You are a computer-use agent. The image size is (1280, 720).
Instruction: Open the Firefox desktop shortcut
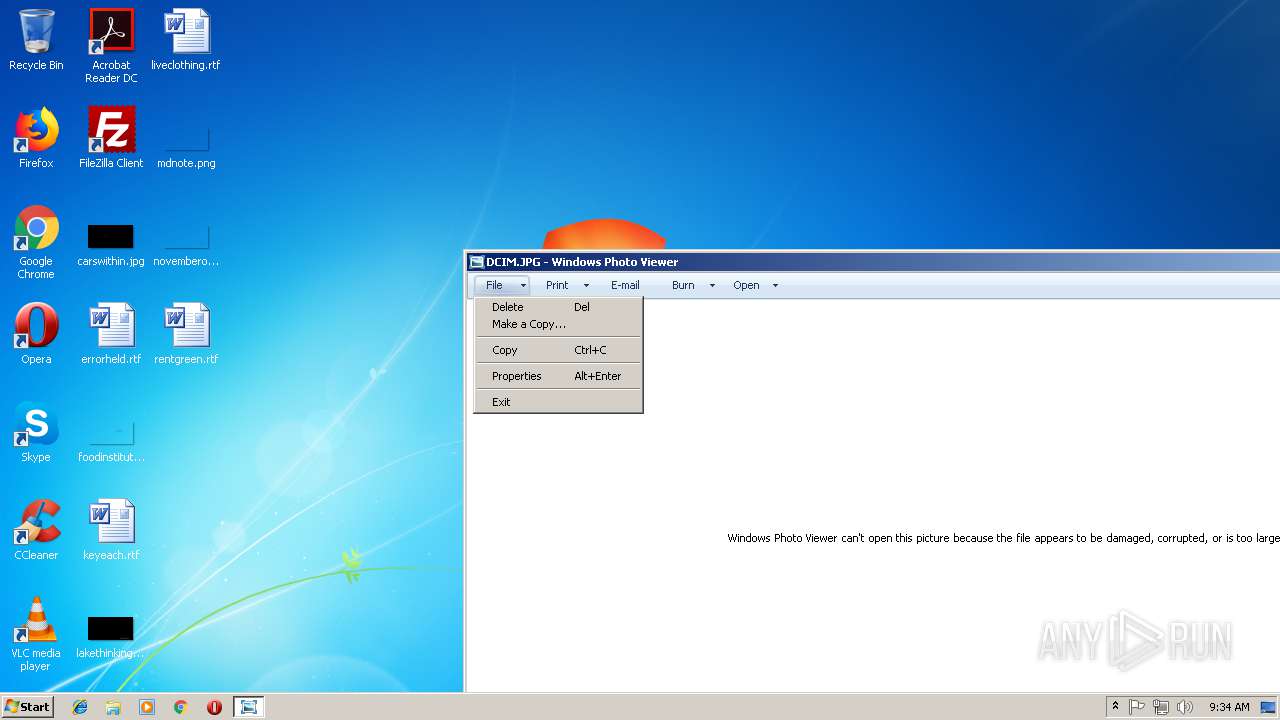click(x=36, y=138)
